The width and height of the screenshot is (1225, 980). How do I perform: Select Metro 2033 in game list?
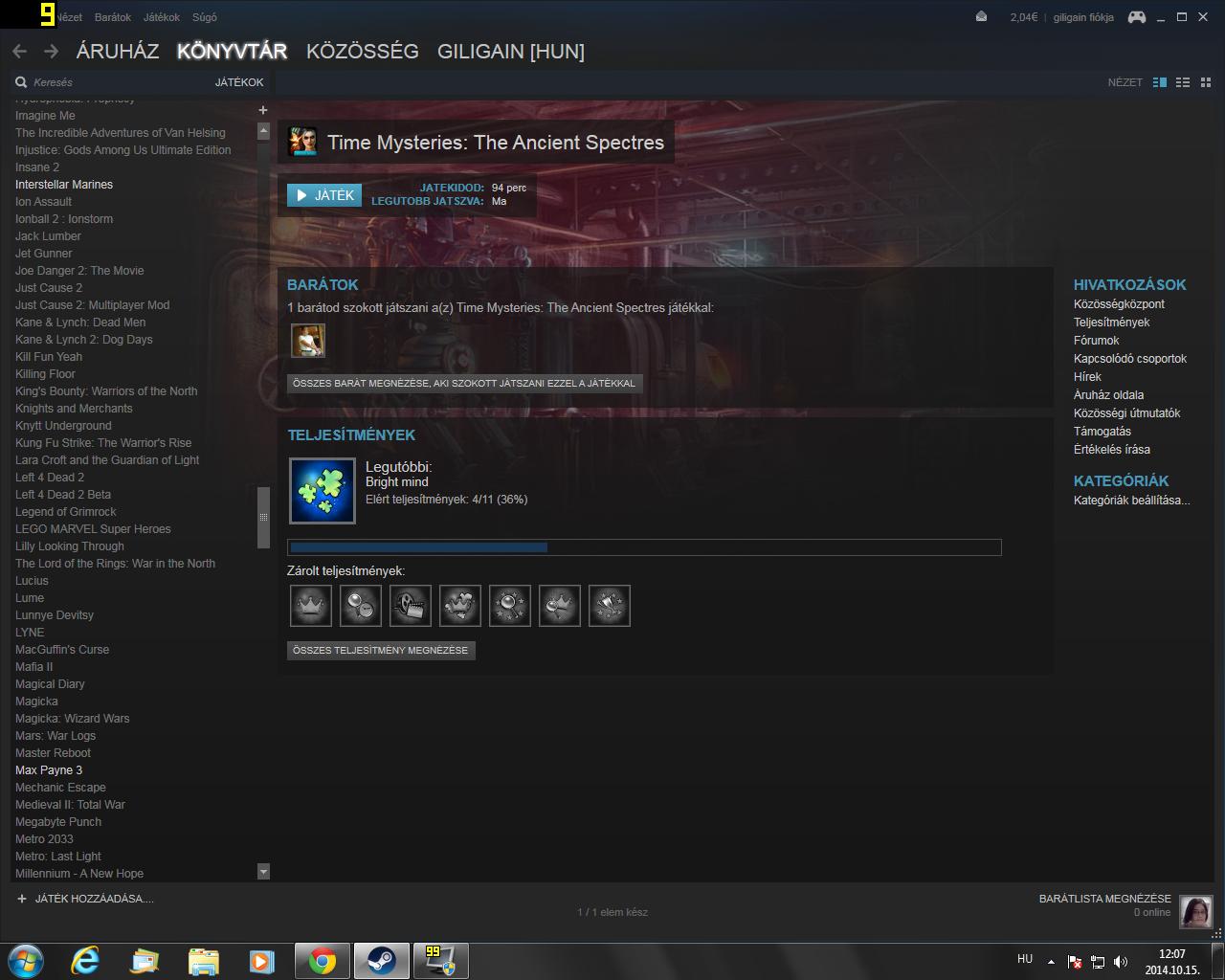tap(44, 839)
